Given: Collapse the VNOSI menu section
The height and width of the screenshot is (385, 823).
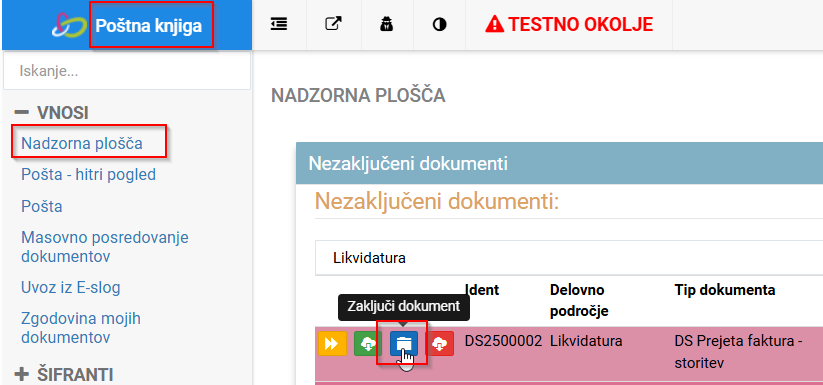Looking at the screenshot, I should [x=51, y=112].
